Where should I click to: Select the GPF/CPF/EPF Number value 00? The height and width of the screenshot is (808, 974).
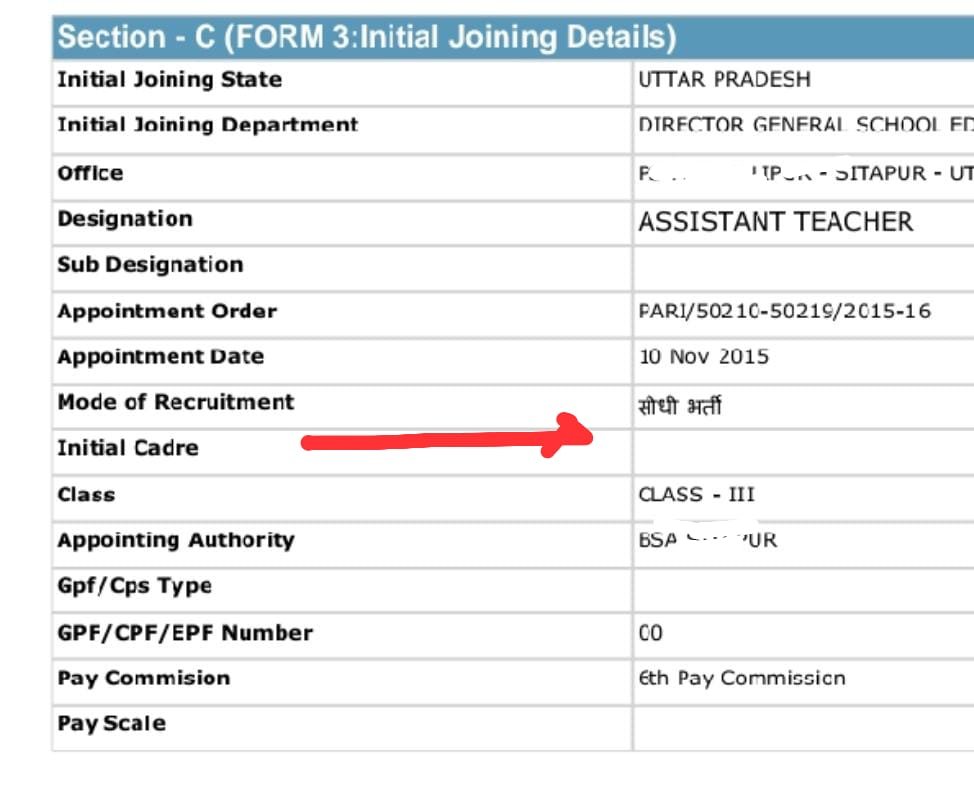[x=650, y=633]
